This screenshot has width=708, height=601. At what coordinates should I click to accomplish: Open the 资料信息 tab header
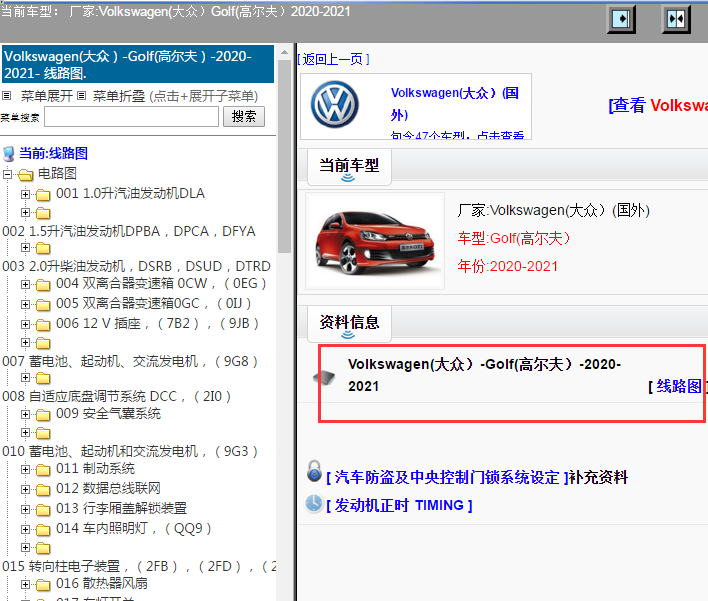pos(349,324)
